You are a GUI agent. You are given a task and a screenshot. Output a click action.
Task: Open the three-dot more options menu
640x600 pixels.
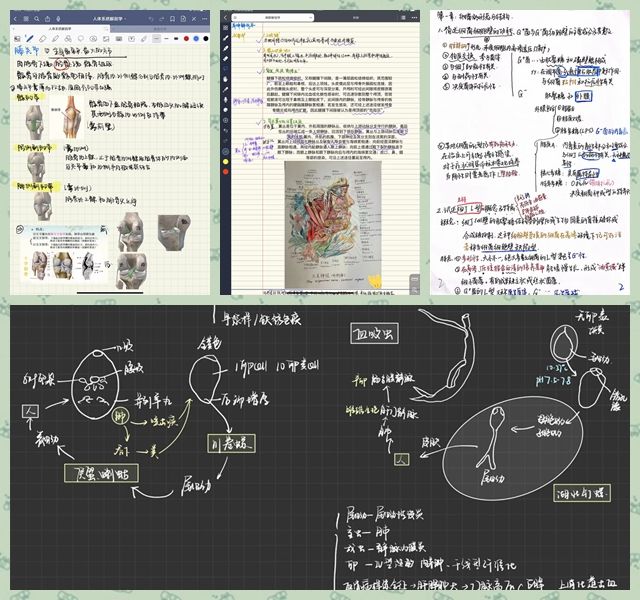point(205,19)
